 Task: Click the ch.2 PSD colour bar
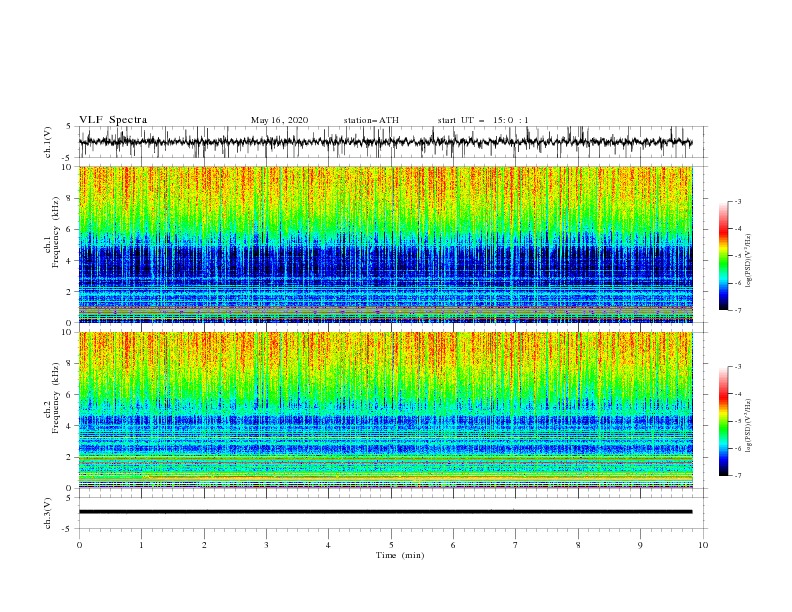tap(723, 421)
